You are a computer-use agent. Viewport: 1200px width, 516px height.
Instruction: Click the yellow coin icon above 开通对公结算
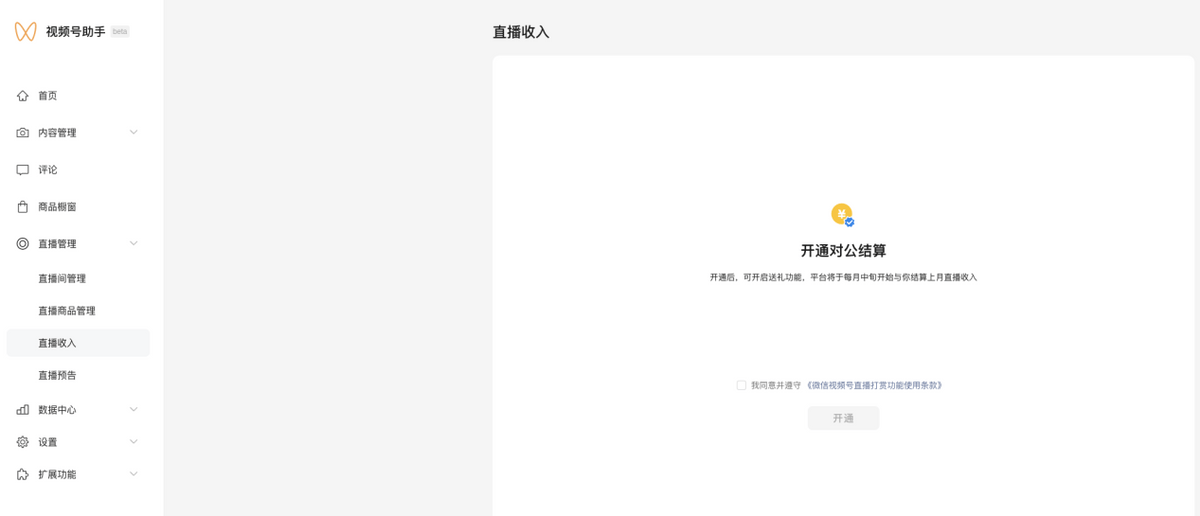pos(843,215)
